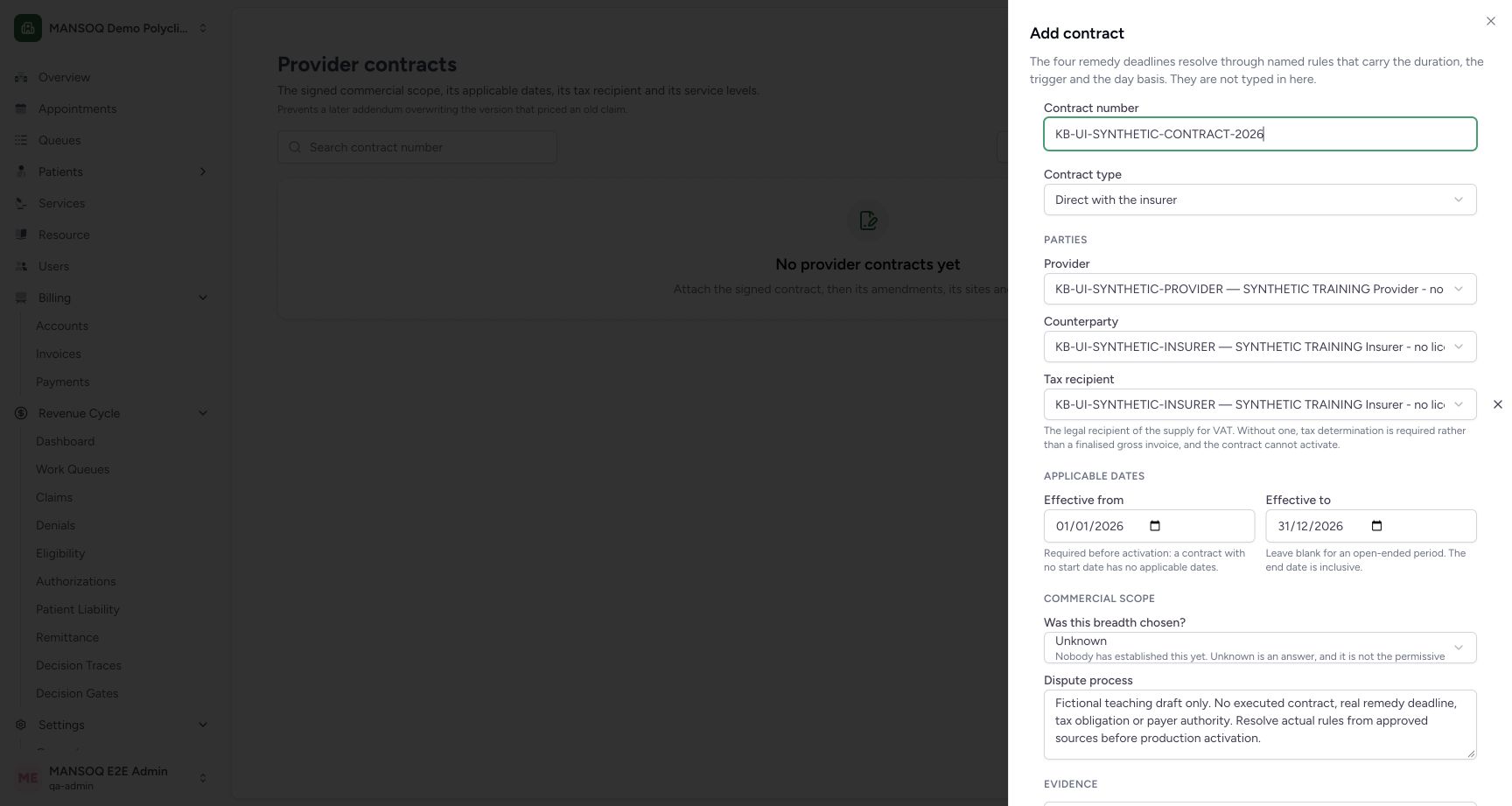Image resolution: width=1512 pixels, height=806 pixels.
Task: Open the Contract type dropdown
Action: (x=1260, y=200)
